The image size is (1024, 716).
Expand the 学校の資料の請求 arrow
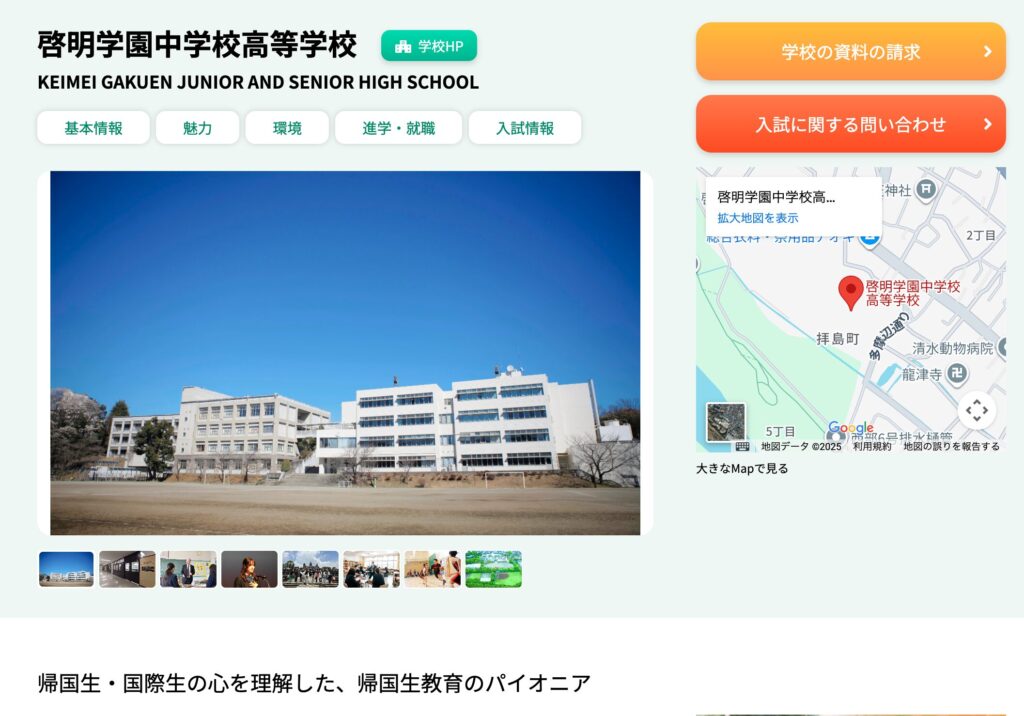(x=987, y=52)
